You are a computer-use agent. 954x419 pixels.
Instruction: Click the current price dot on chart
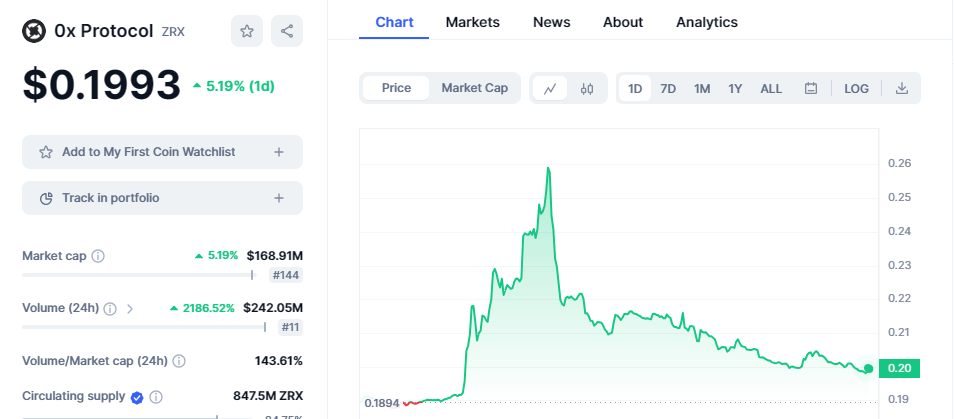(x=868, y=369)
